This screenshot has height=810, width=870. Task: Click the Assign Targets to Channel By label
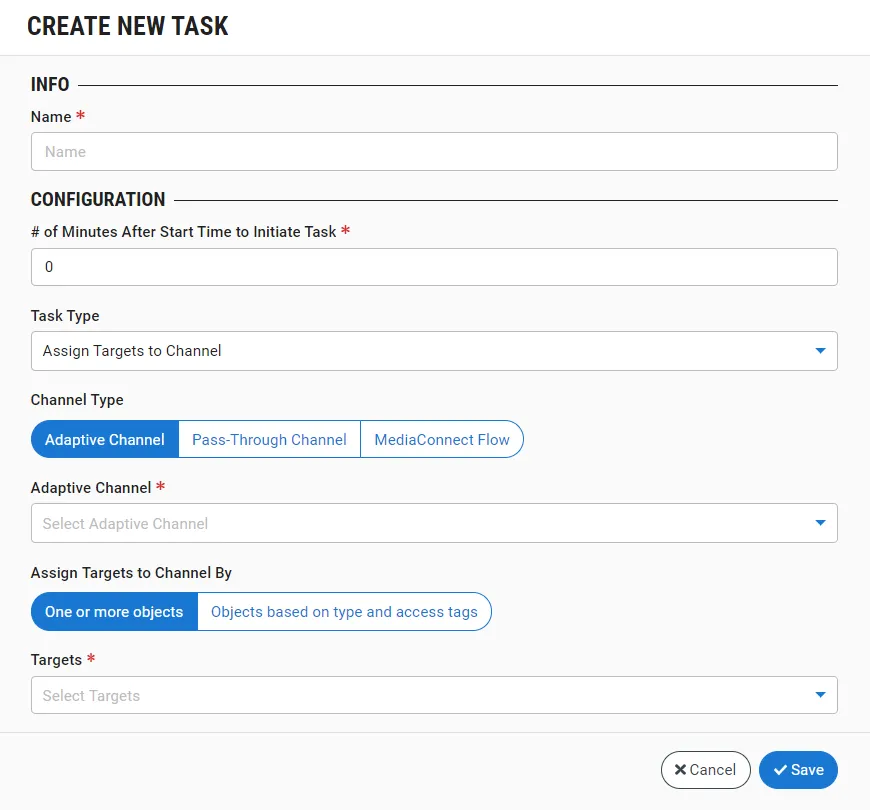point(131,573)
